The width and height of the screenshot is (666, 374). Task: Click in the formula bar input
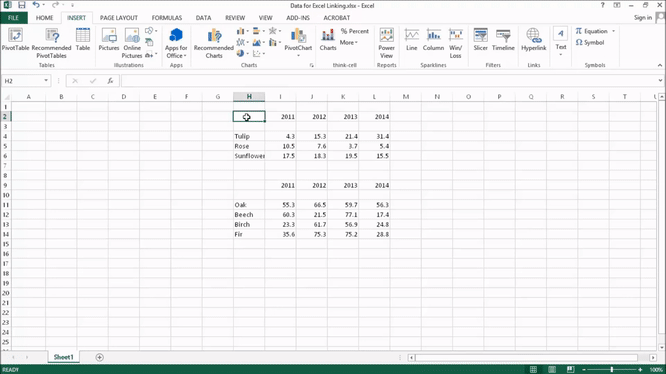click(389, 81)
